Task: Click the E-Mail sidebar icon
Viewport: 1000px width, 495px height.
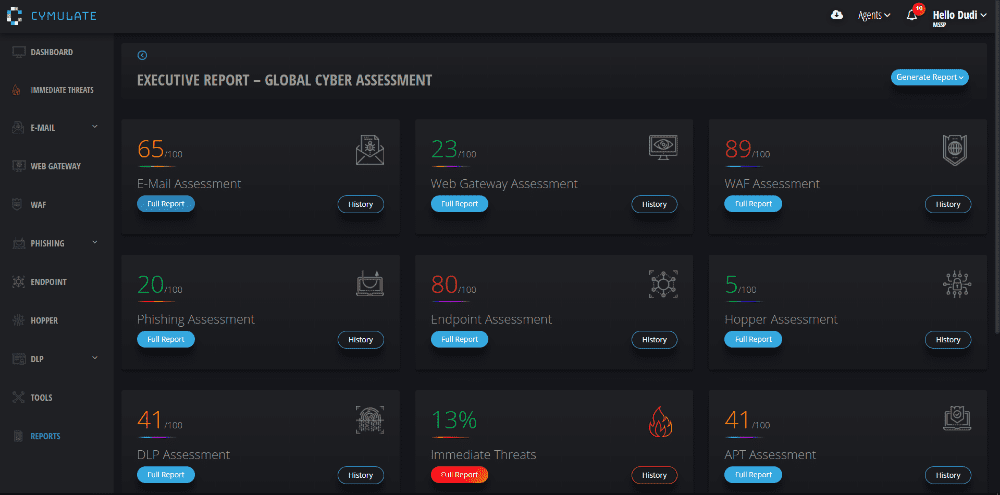Action: pos(18,128)
